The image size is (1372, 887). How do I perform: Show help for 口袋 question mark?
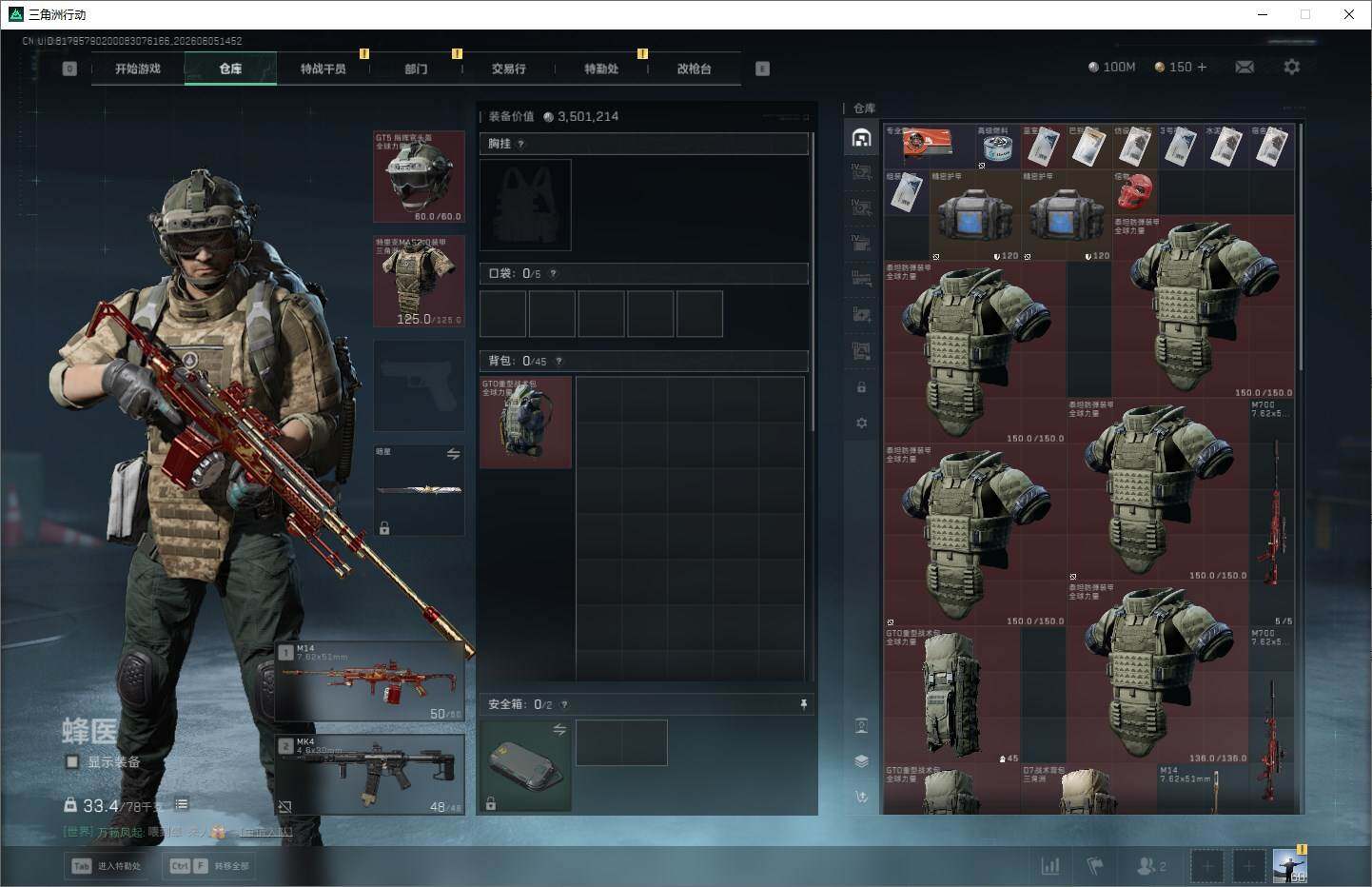coord(553,273)
